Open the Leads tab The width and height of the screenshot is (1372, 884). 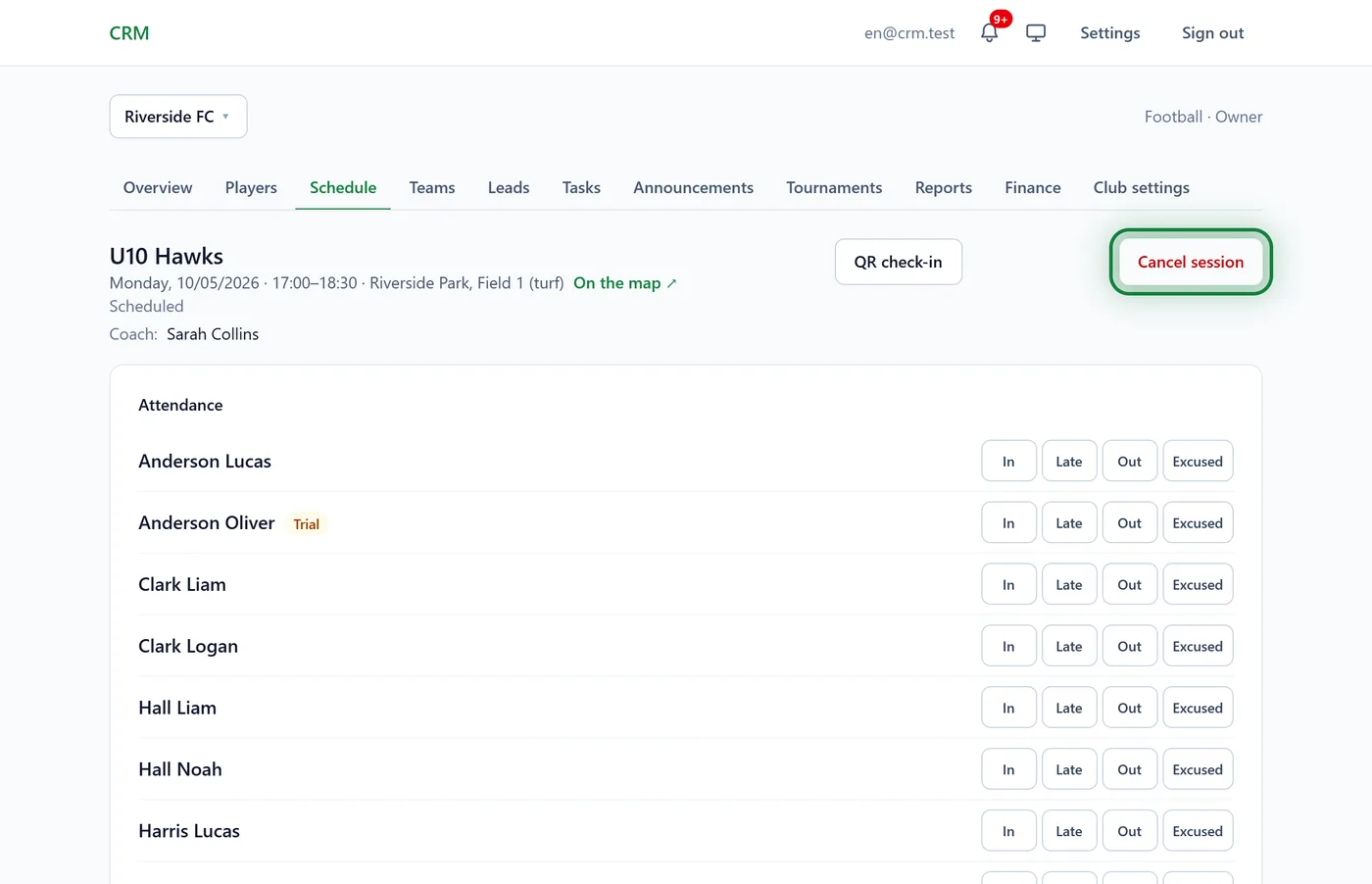509,187
